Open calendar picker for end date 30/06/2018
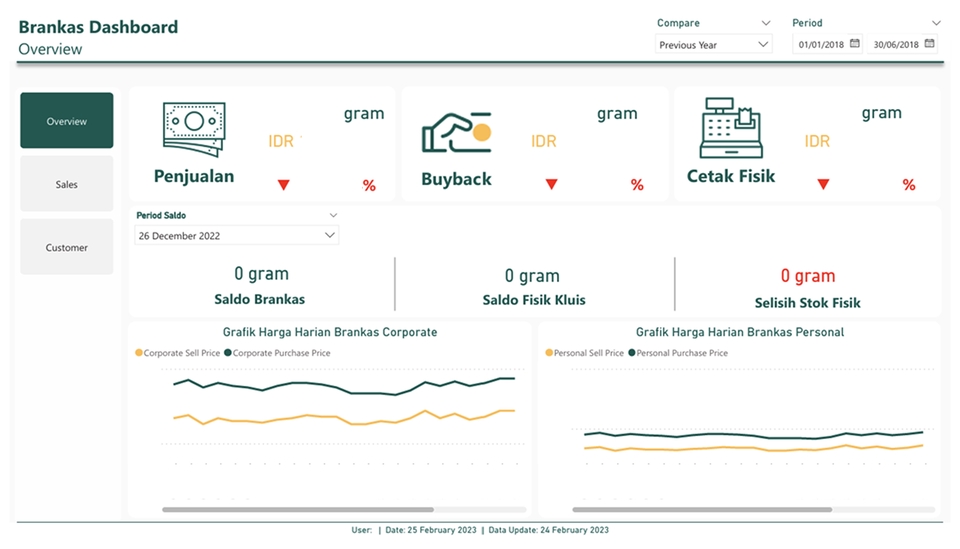 [x=930, y=44]
